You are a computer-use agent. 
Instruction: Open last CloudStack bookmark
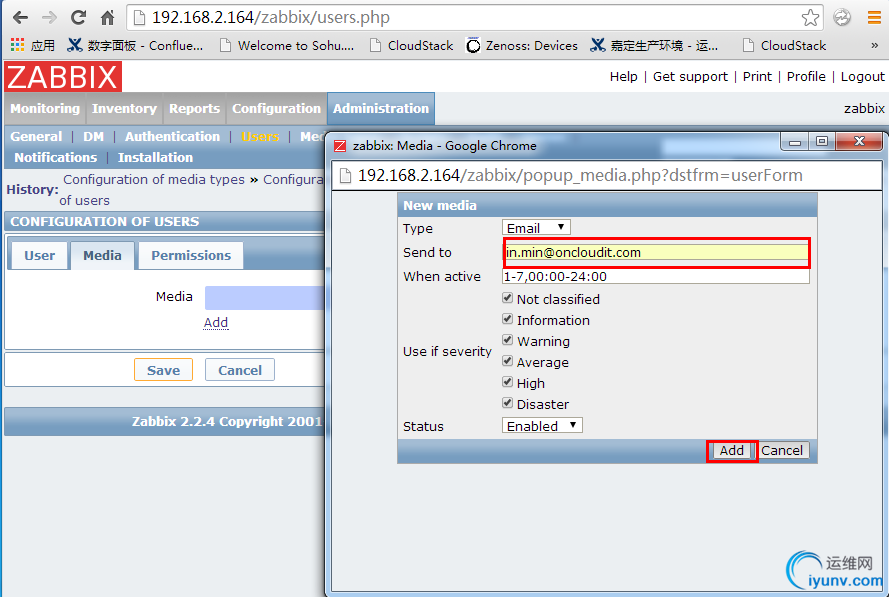coord(785,45)
